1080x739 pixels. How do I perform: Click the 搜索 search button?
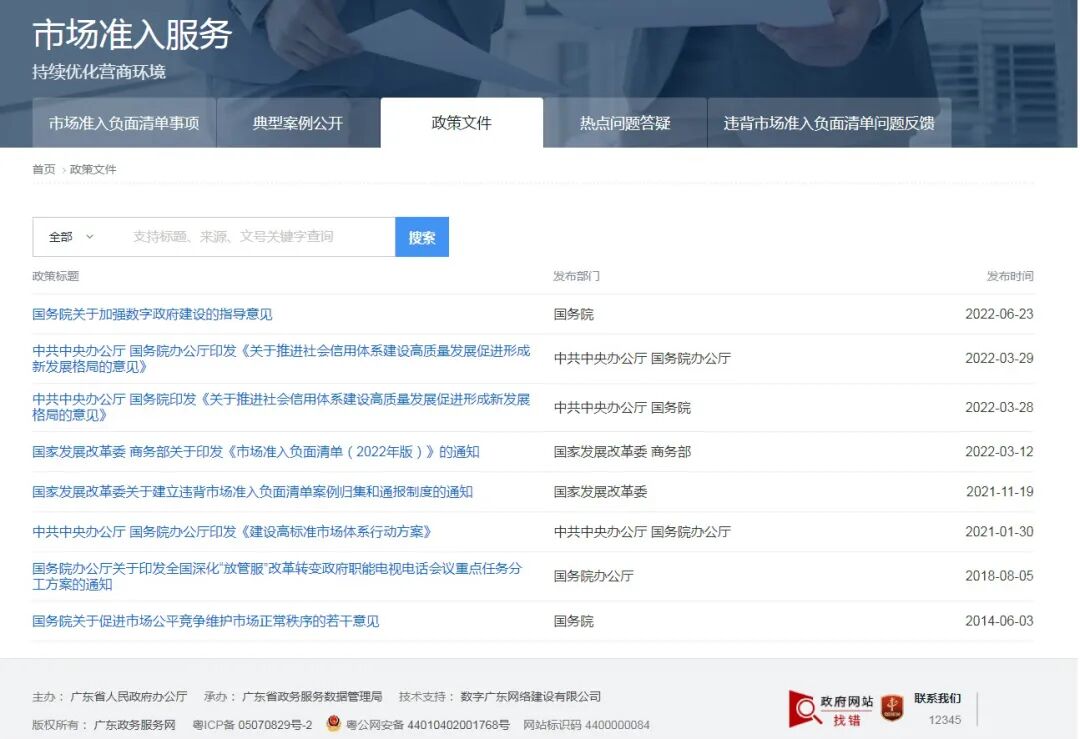(421, 236)
